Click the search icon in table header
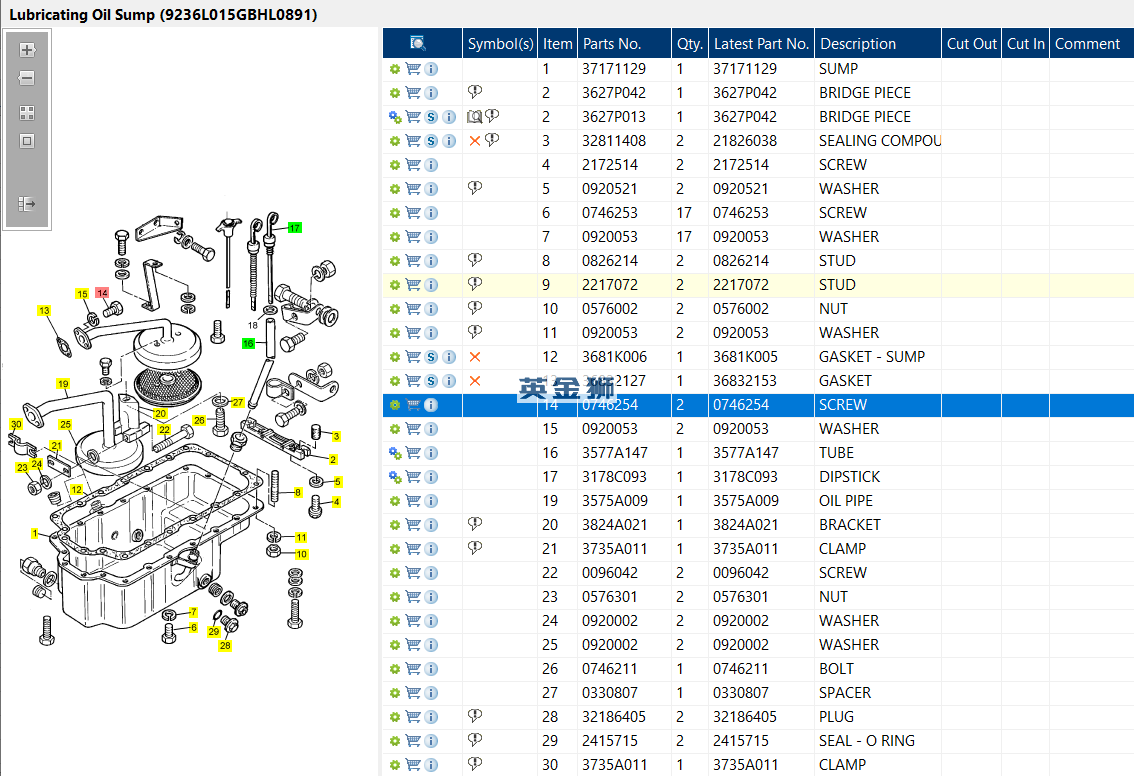The height and width of the screenshot is (776, 1134). click(418, 43)
